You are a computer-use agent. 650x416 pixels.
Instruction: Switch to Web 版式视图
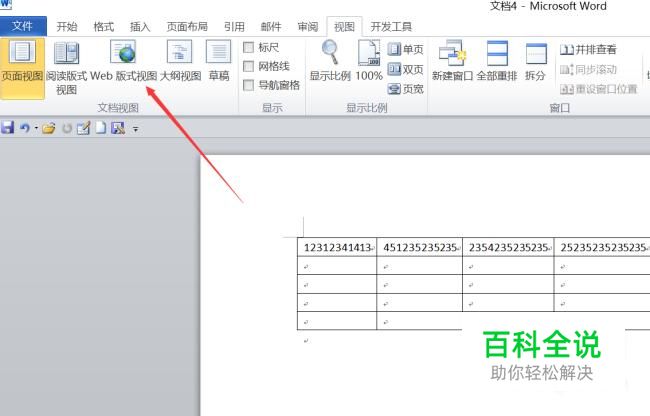(x=123, y=62)
